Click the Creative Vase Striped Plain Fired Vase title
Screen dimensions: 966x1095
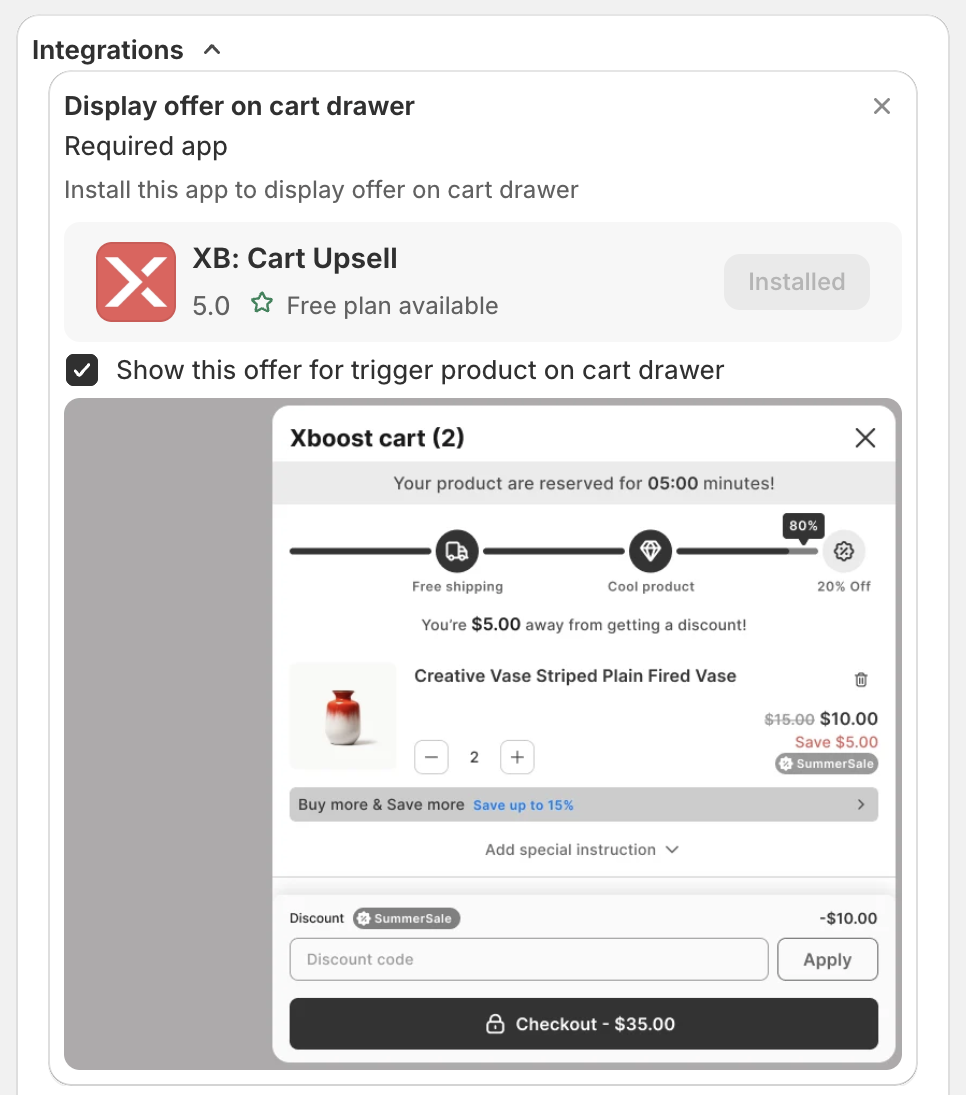[x=575, y=676]
